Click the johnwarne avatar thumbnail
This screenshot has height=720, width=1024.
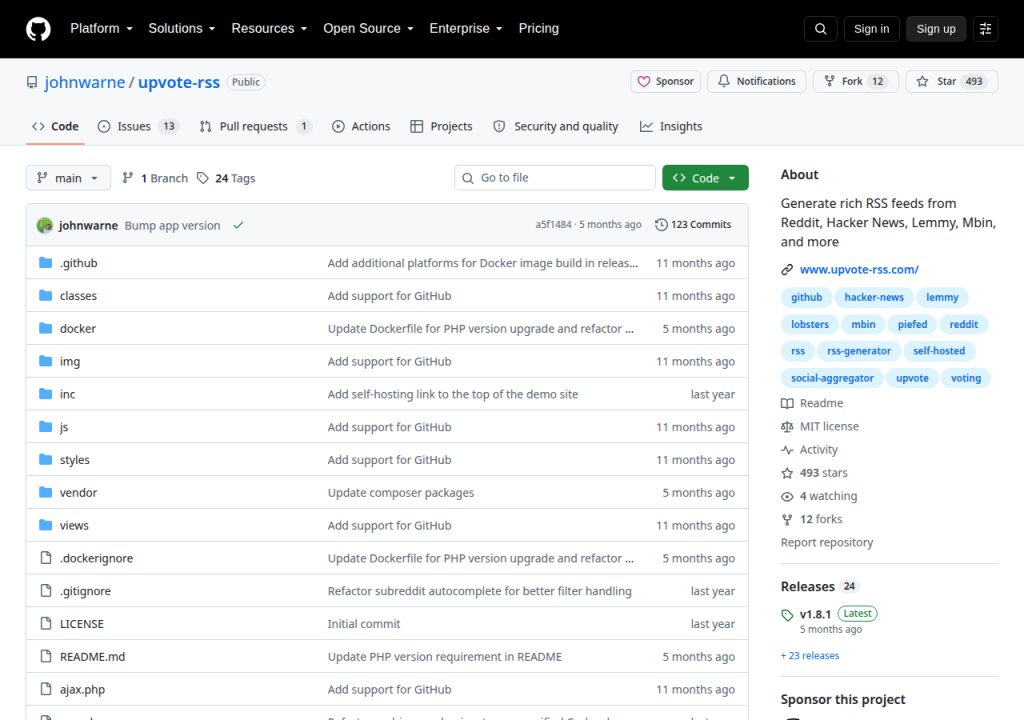coord(44,225)
